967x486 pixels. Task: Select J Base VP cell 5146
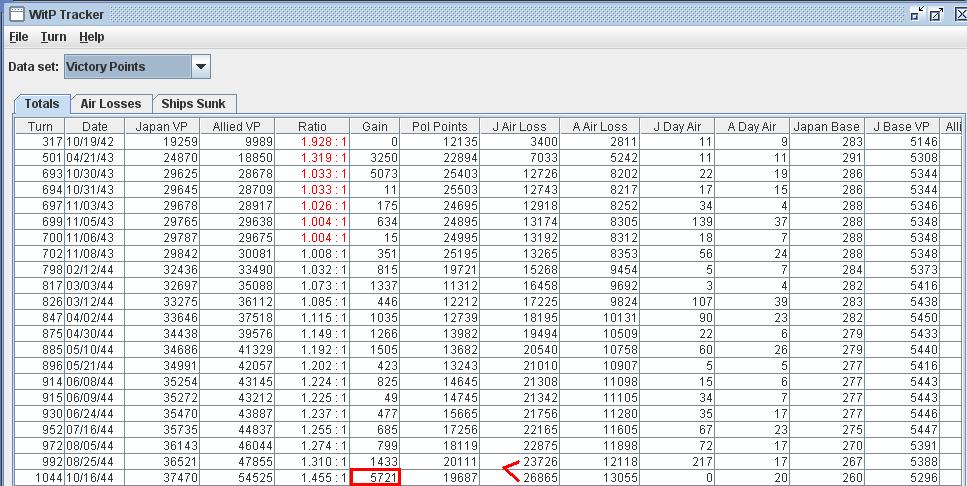coord(901,142)
